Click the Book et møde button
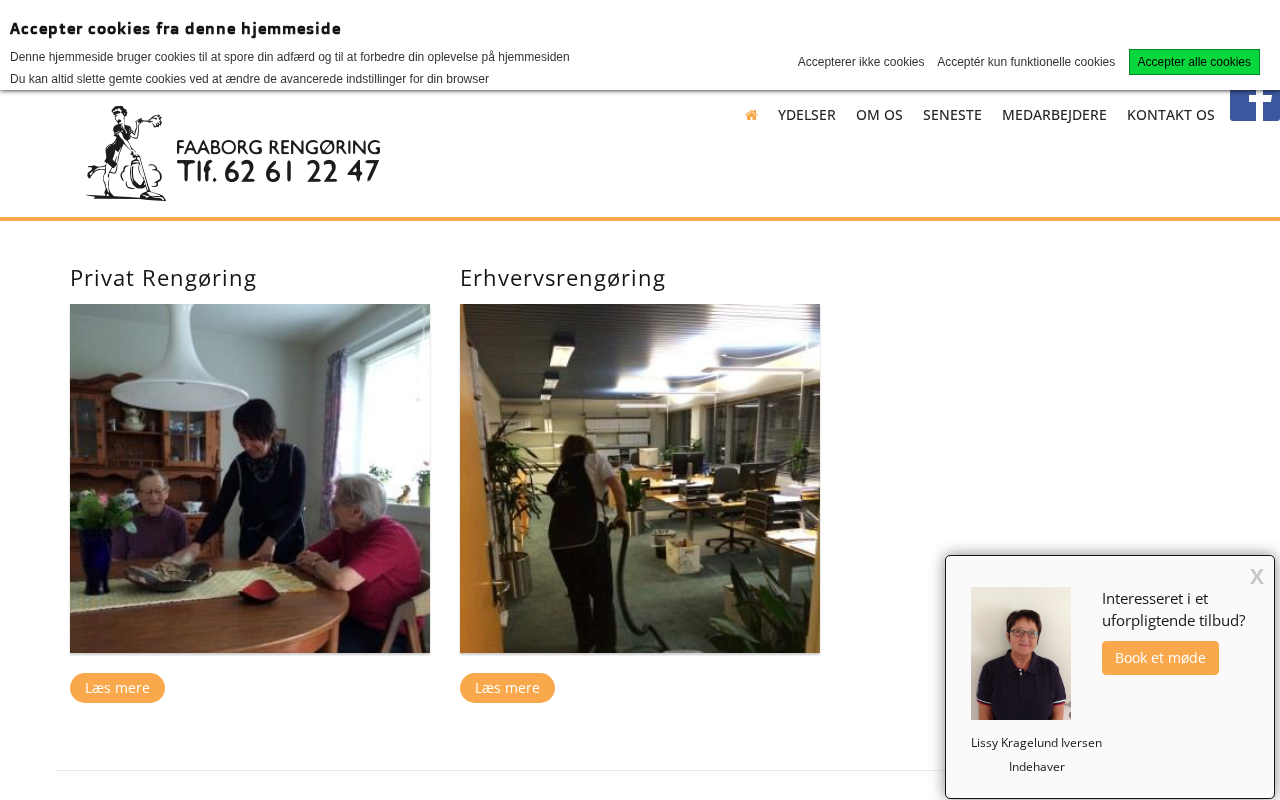The height and width of the screenshot is (800, 1280). coord(1160,658)
